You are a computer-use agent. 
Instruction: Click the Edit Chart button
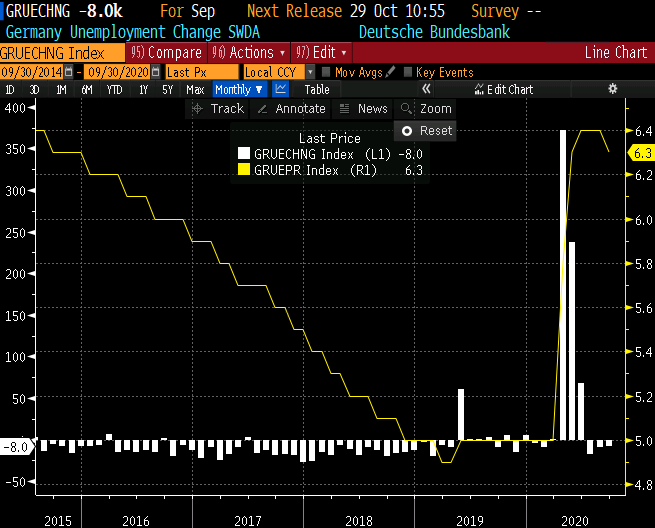(x=503, y=90)
